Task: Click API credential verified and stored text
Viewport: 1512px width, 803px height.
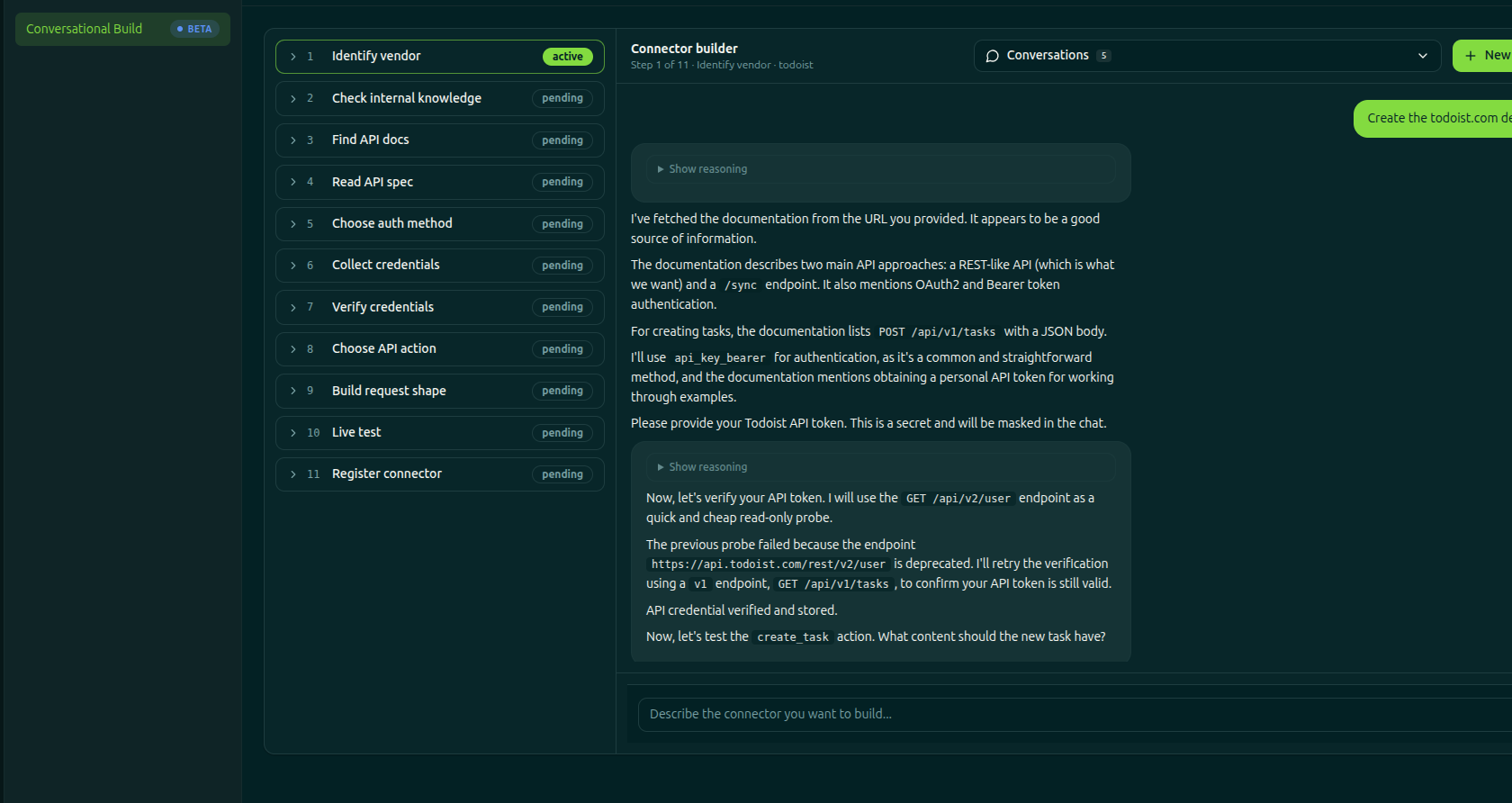Action: 742,610
